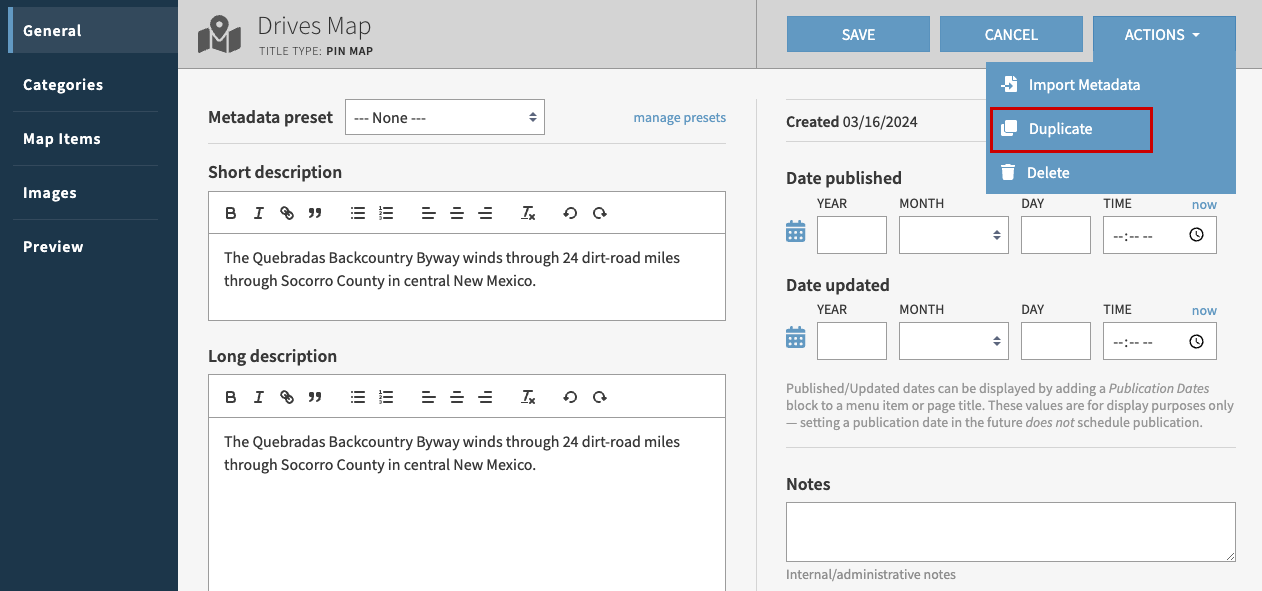Open the Date published MONTH dropdown
Screen dimensions: 1262x591
pos(953,235)
